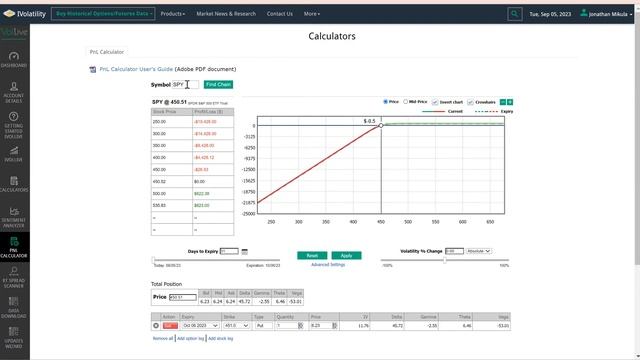Open the calendar icon beside Days to Expiry
This screenshot has width=640, height=360.
click(x=244, y=251)
